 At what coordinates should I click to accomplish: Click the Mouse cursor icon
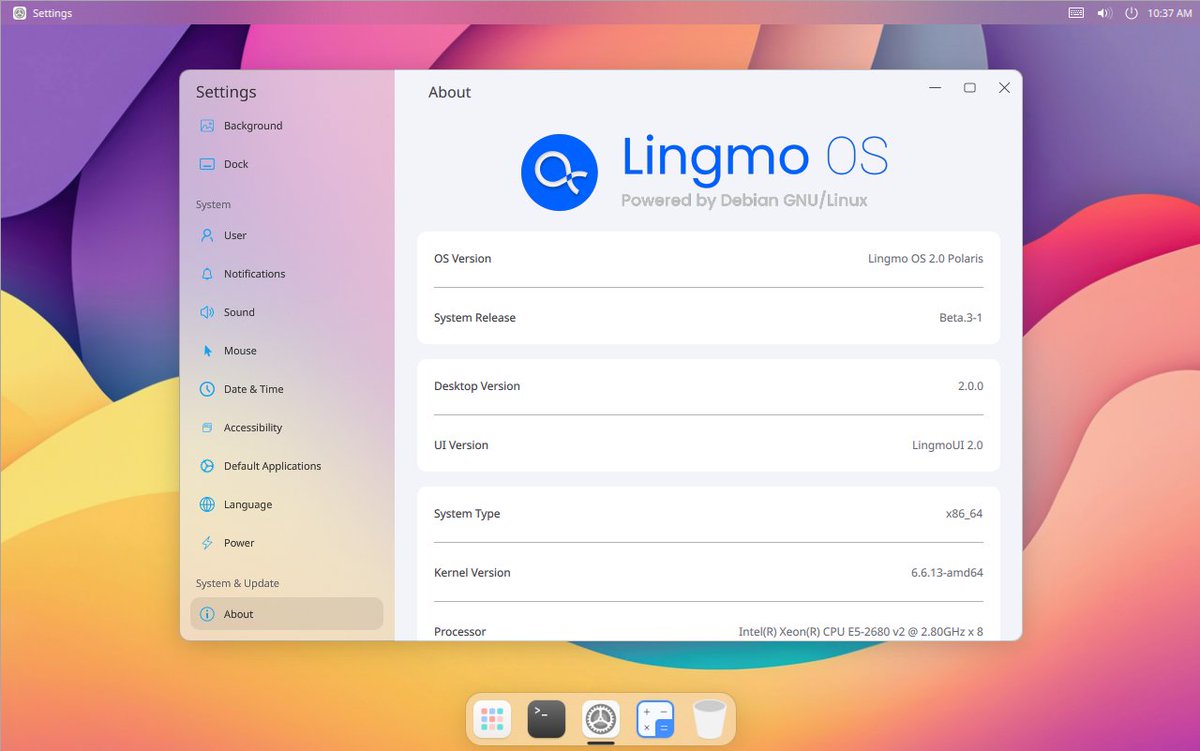click(x=207, y=351)
